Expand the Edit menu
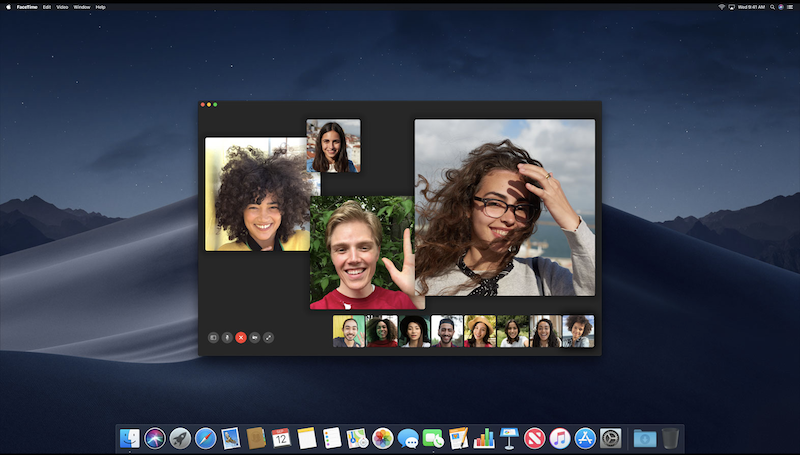The height and width of the screenshot is (455, 800). pyautogui.click(x=47, y=7)
